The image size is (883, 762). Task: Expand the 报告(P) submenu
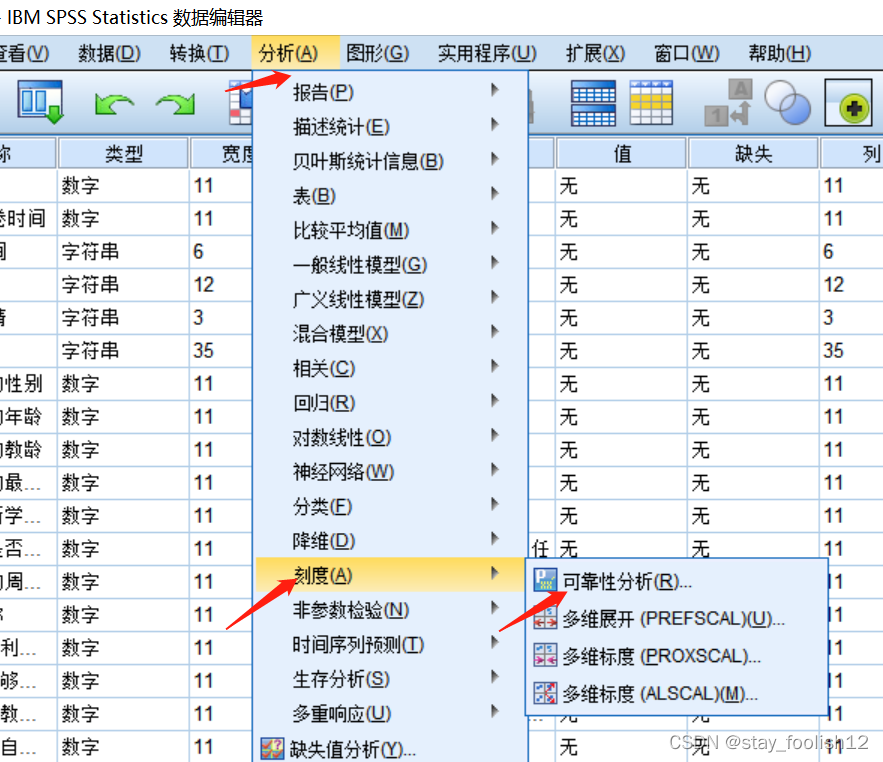click(390, 92)
